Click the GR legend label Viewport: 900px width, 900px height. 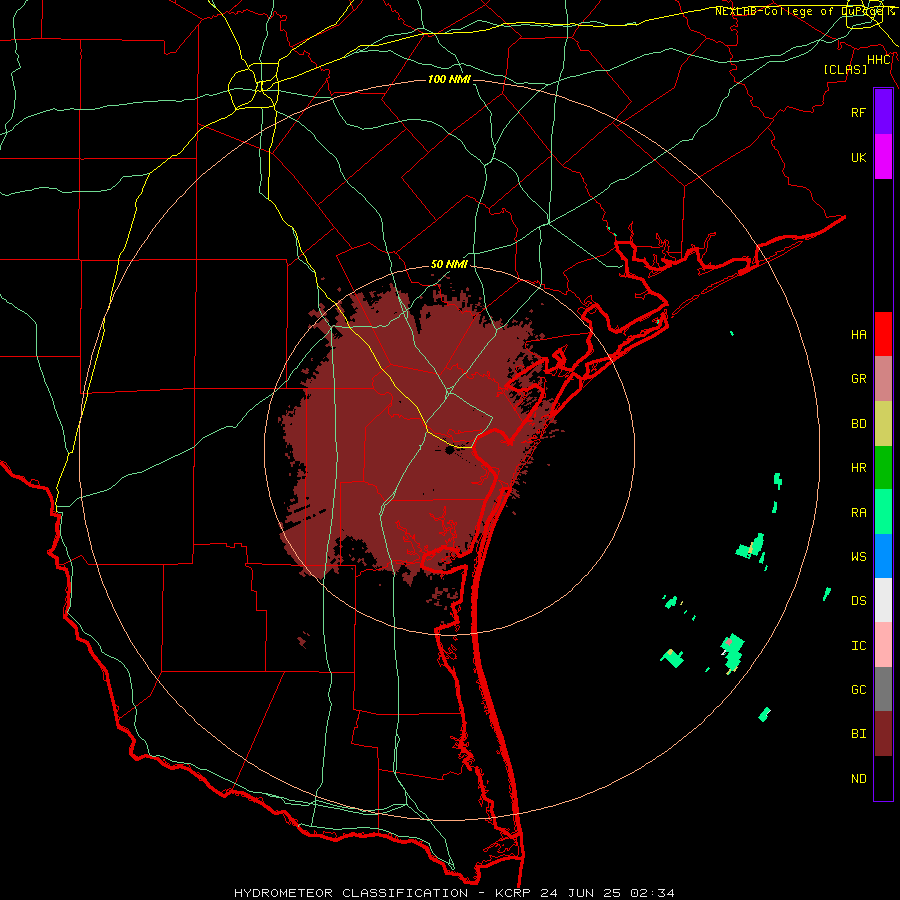[858, 379]
